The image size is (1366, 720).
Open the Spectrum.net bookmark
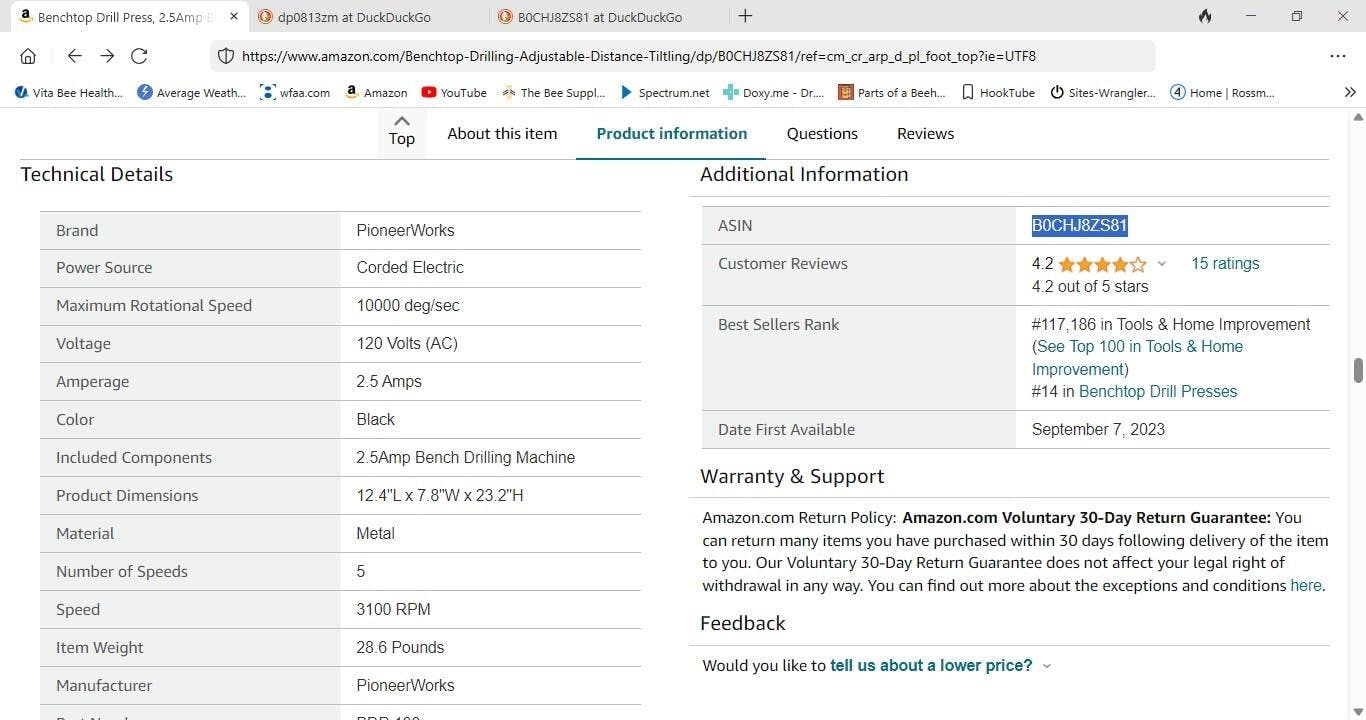click(664, 92)
